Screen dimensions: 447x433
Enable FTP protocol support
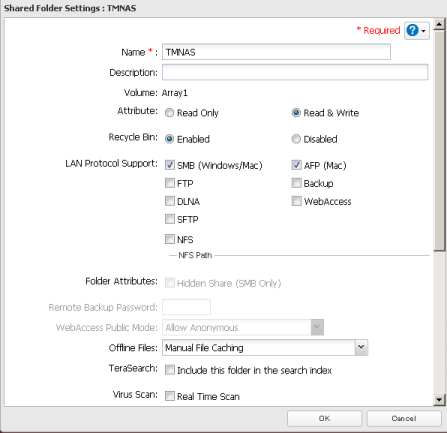click(x=170, y=183)
